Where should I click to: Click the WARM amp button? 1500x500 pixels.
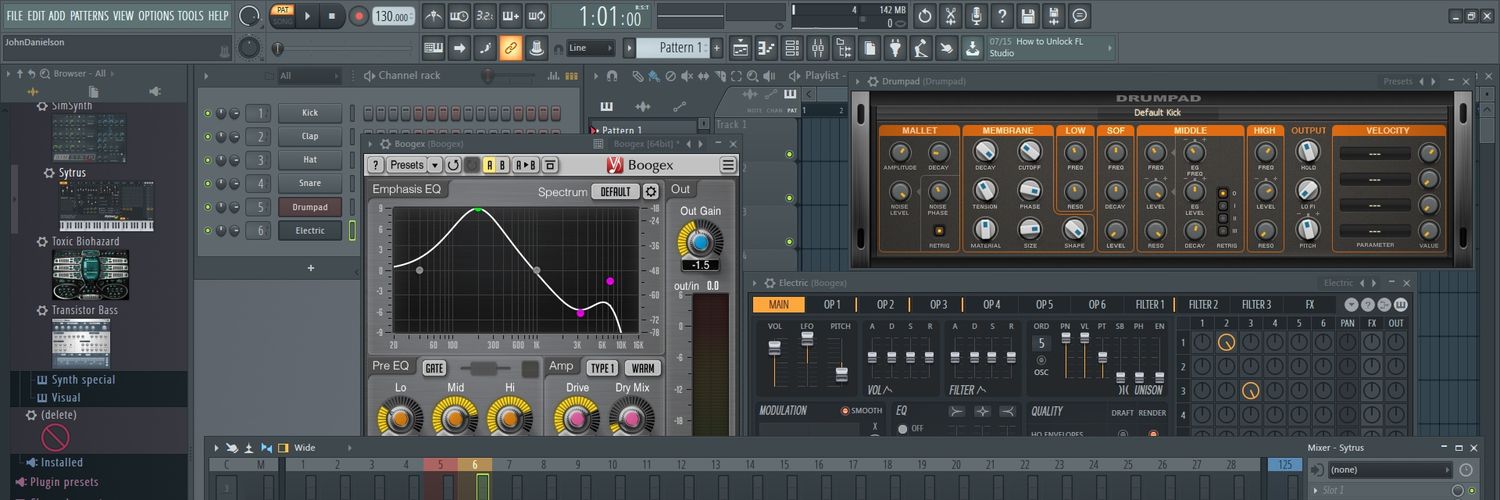pos(644,368)
